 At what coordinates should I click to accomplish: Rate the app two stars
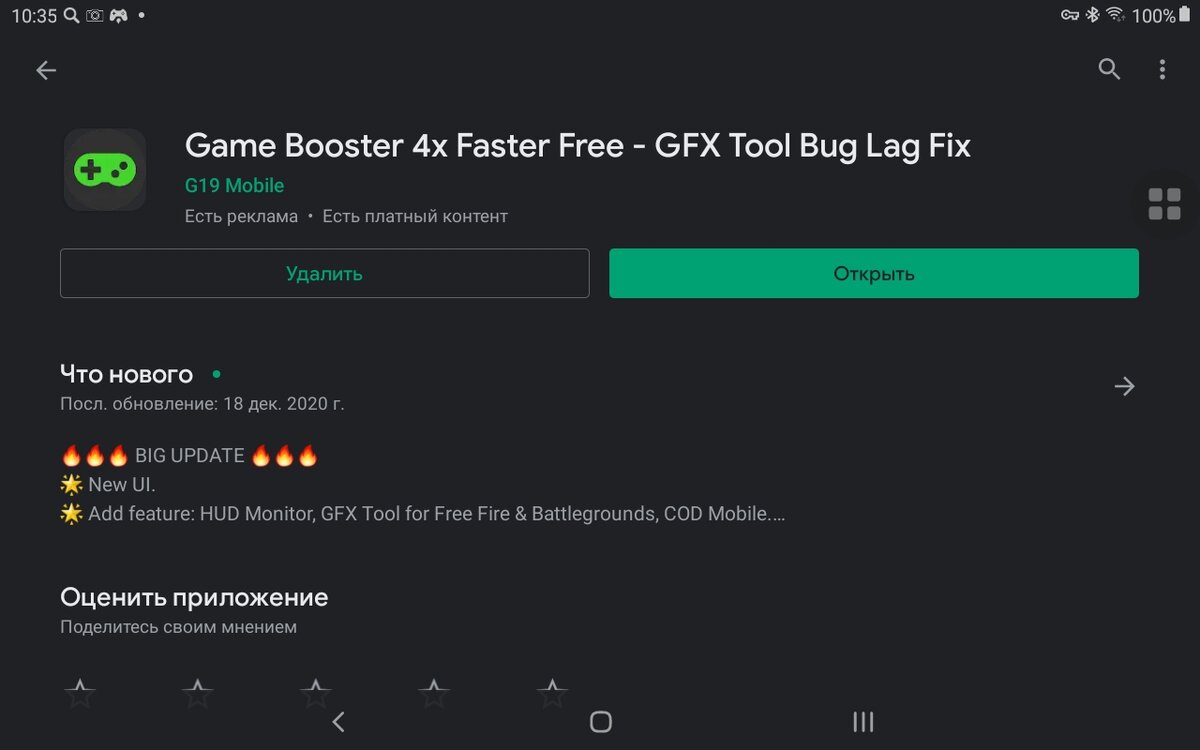pyautogui.click(x=198, y=692)
